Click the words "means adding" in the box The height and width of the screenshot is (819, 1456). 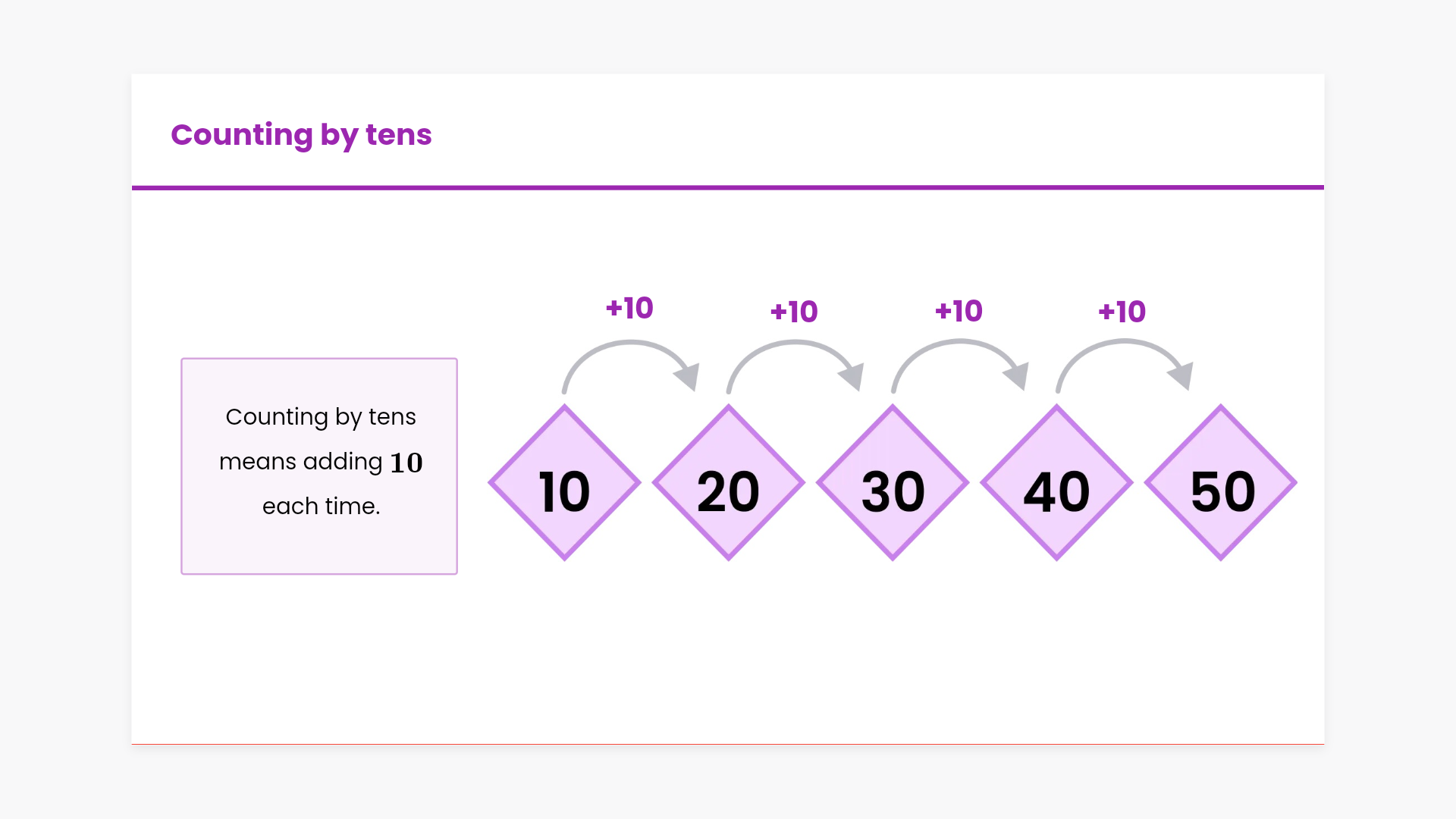[301, 462]
